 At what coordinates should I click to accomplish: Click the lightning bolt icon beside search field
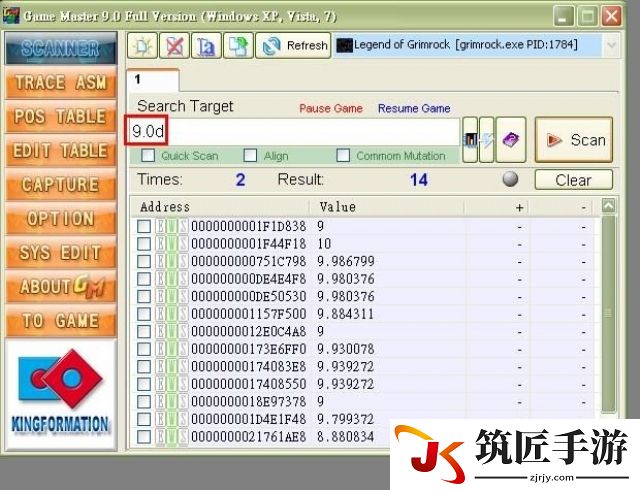487,140
